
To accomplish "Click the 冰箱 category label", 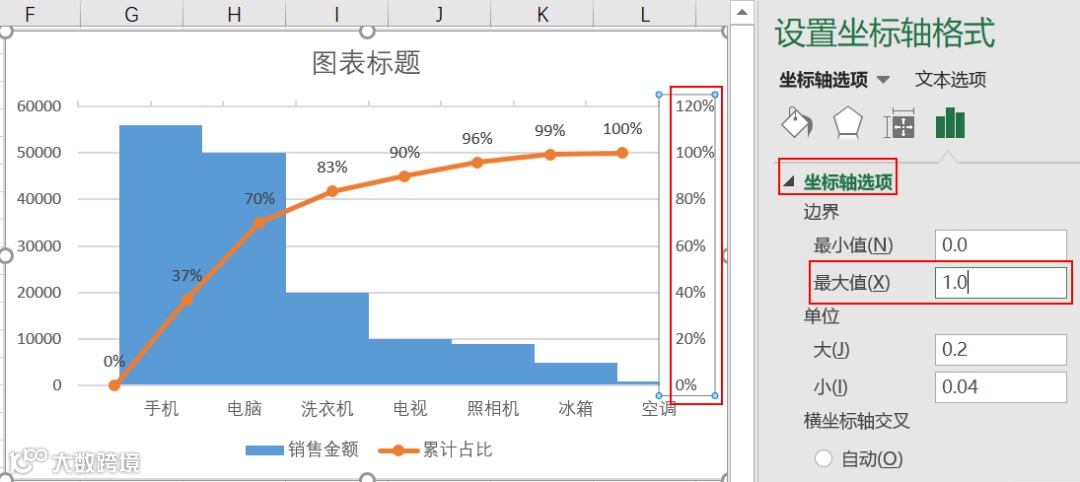I will coord(576,409).
